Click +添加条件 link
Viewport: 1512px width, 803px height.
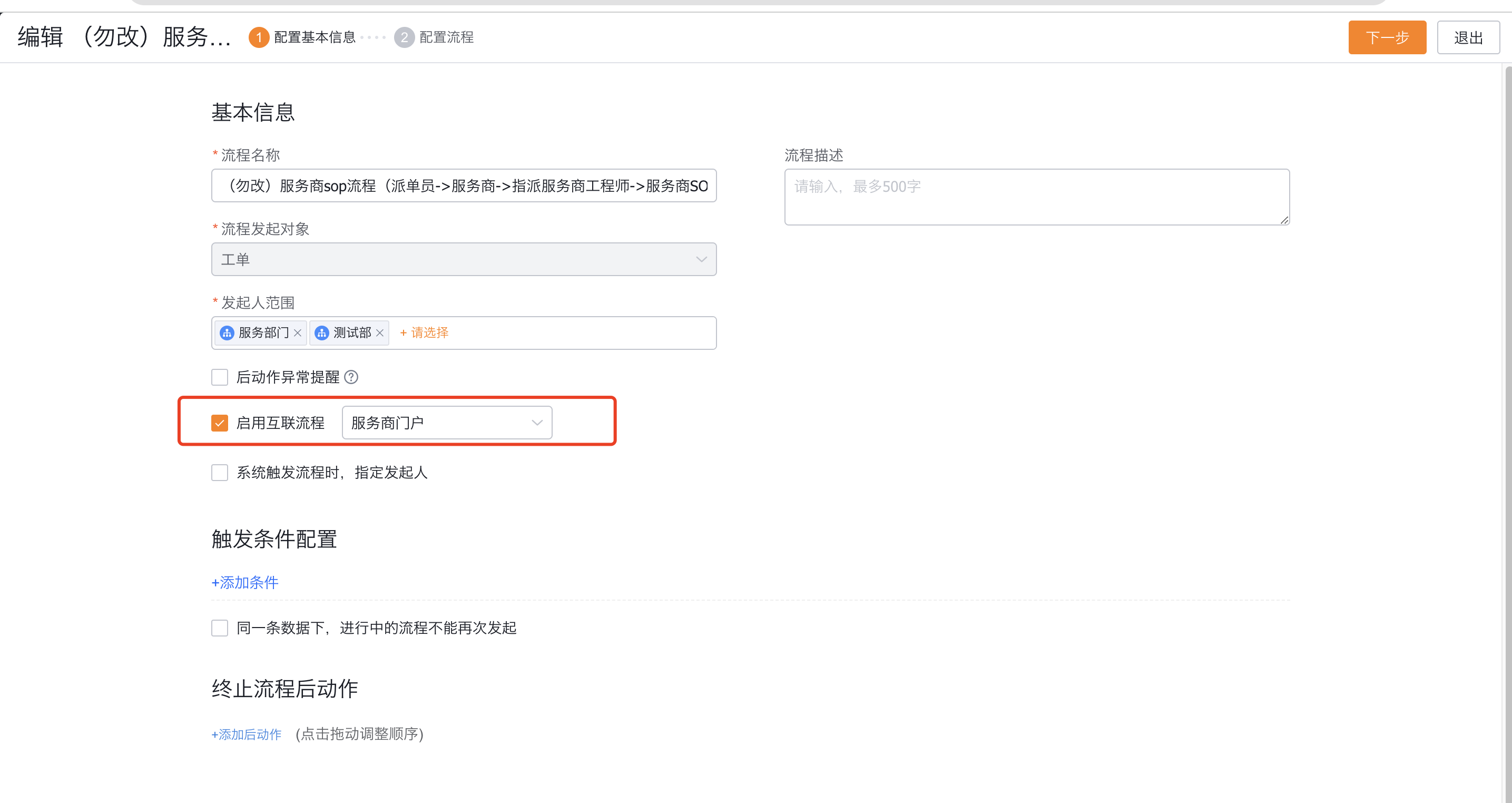(x=245, y=582)
